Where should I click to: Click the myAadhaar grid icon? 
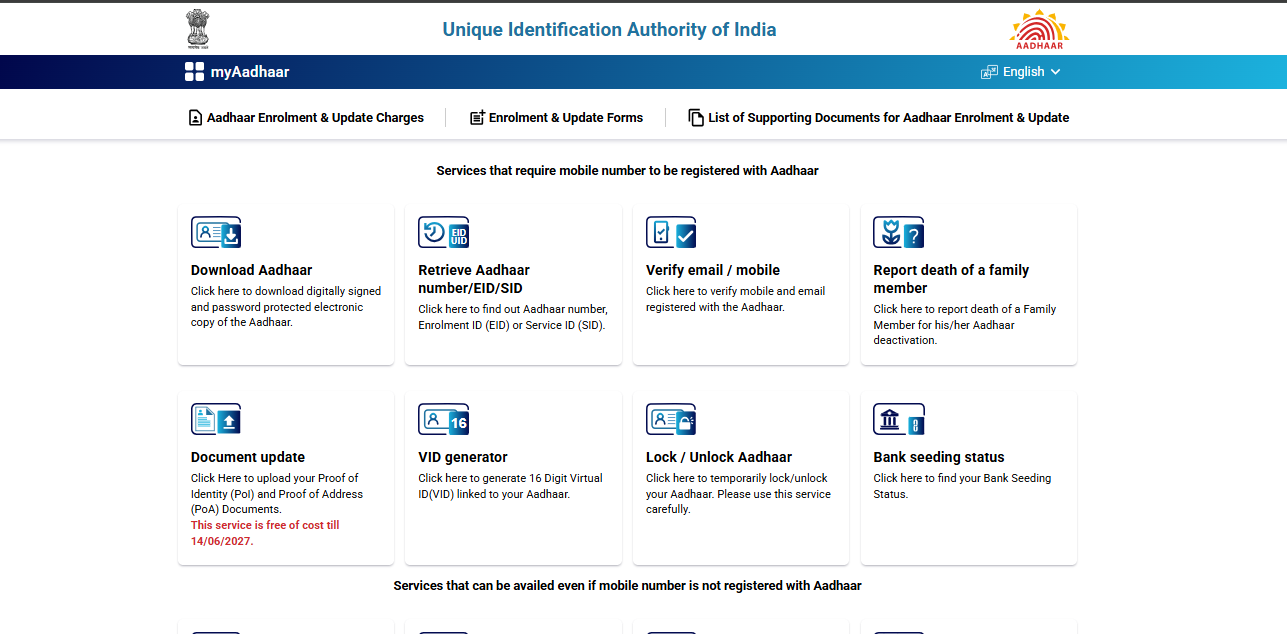point(194,72)
